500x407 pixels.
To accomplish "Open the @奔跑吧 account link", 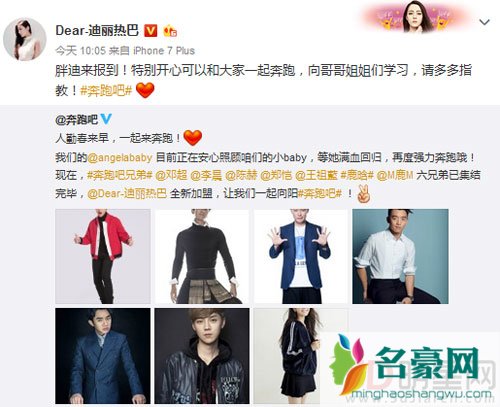I will tap(77, 119).
